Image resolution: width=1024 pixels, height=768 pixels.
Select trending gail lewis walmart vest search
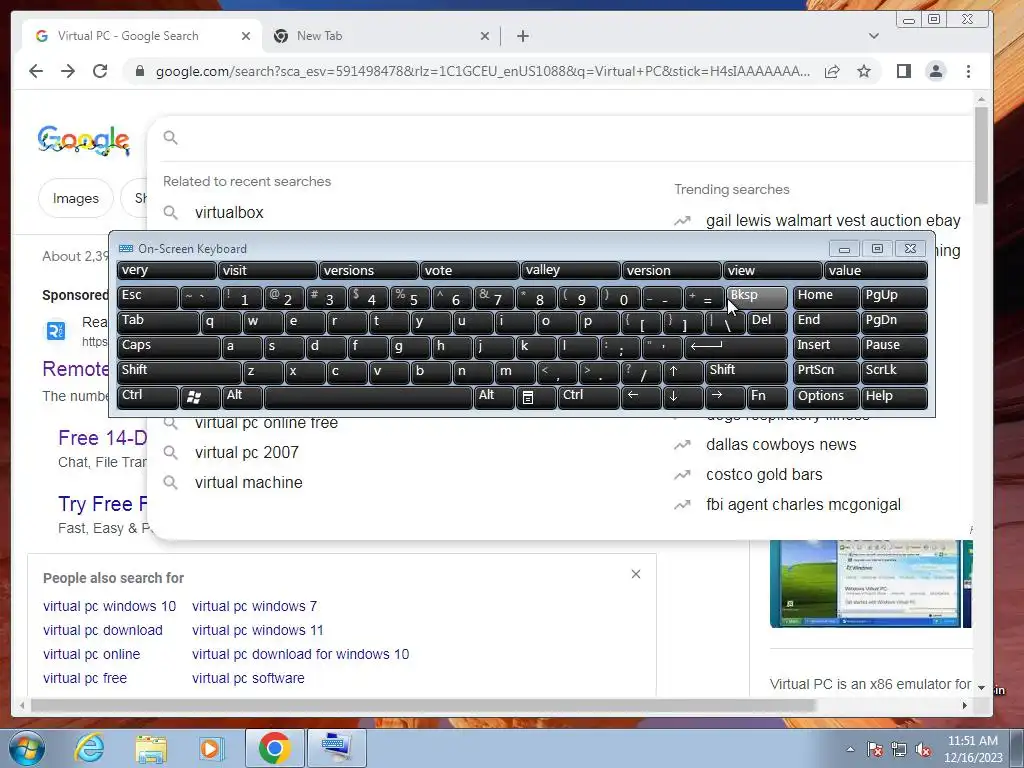click(833, 221)
